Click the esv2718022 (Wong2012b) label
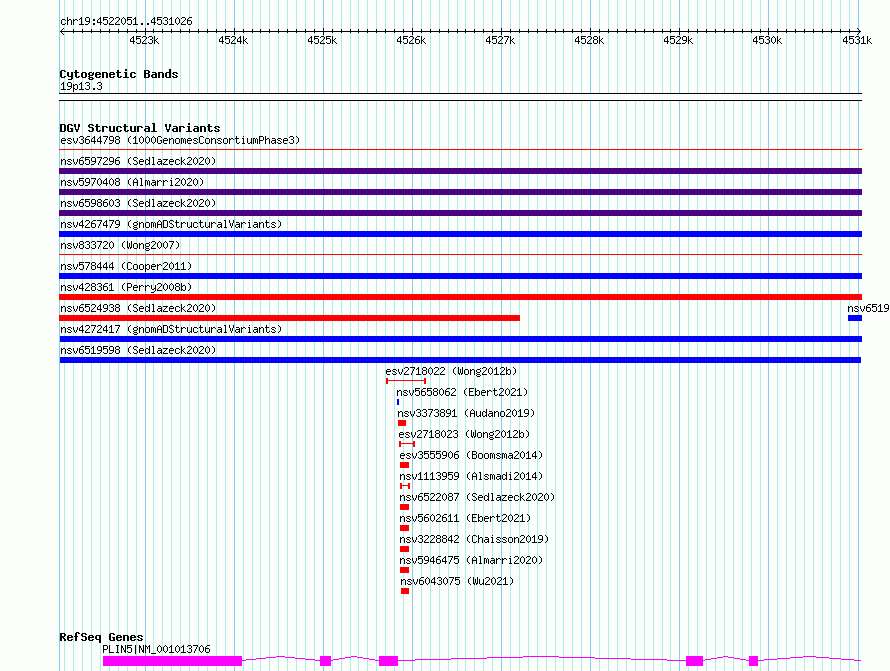890x671 pixels. click(451, 371)
